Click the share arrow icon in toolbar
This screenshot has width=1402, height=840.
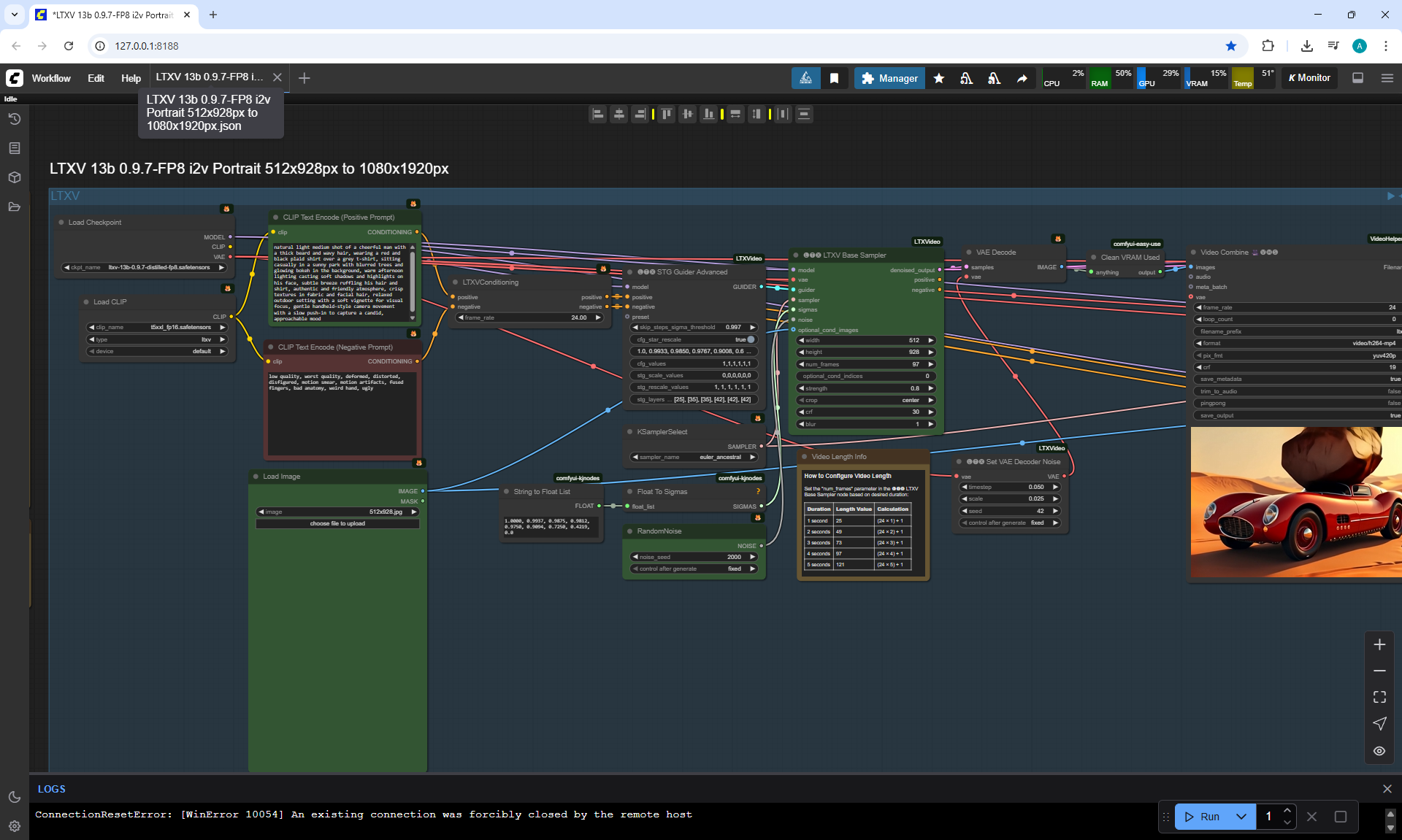[1022, 78]
